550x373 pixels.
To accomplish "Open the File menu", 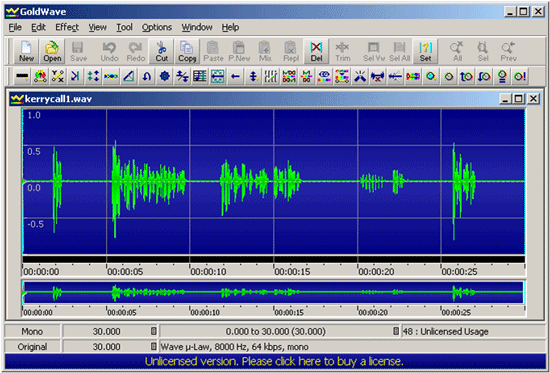I will [15, 27].
